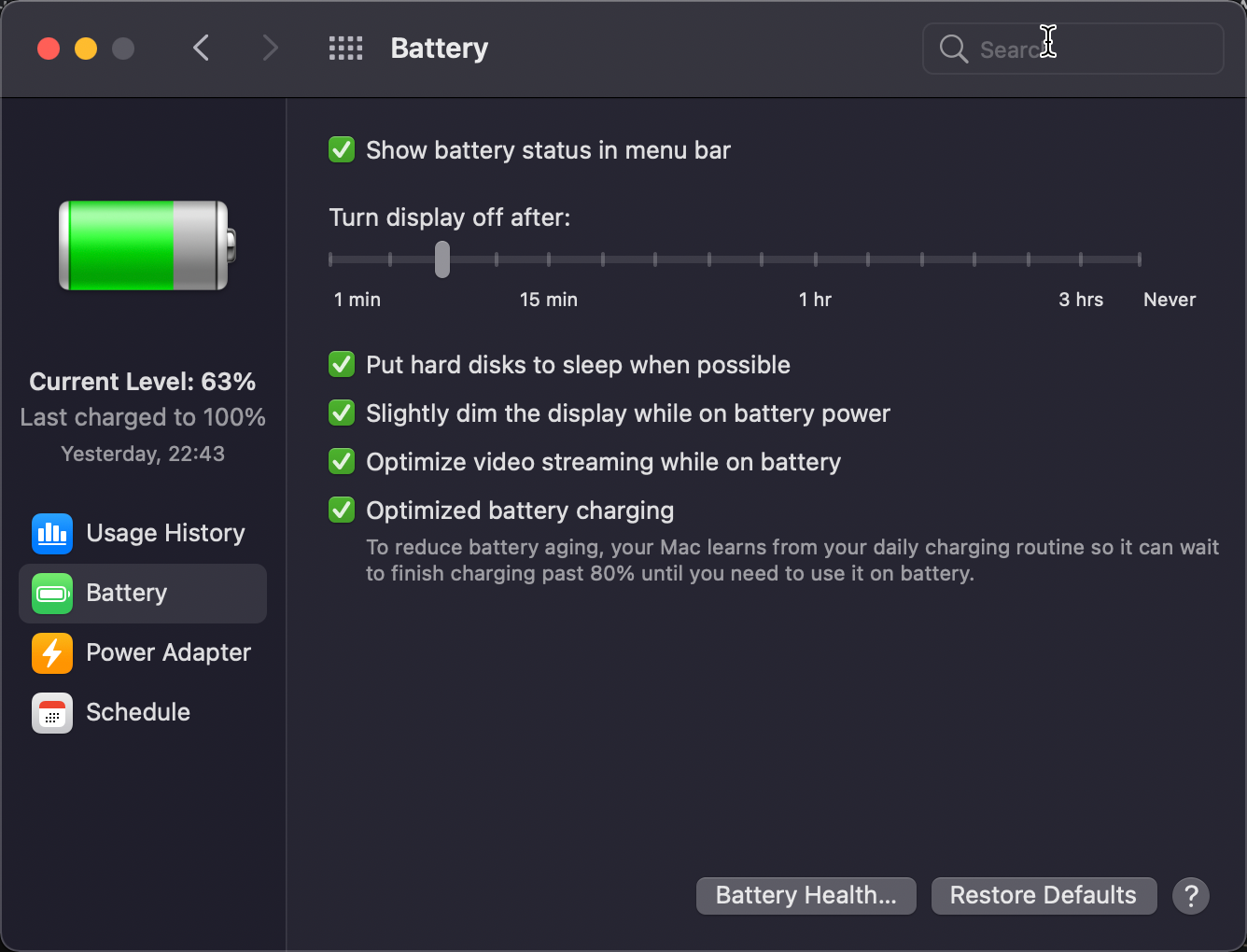The image size is (1247, 952).
Task: Click the Battery Health... button
Action: pos(806,895)
